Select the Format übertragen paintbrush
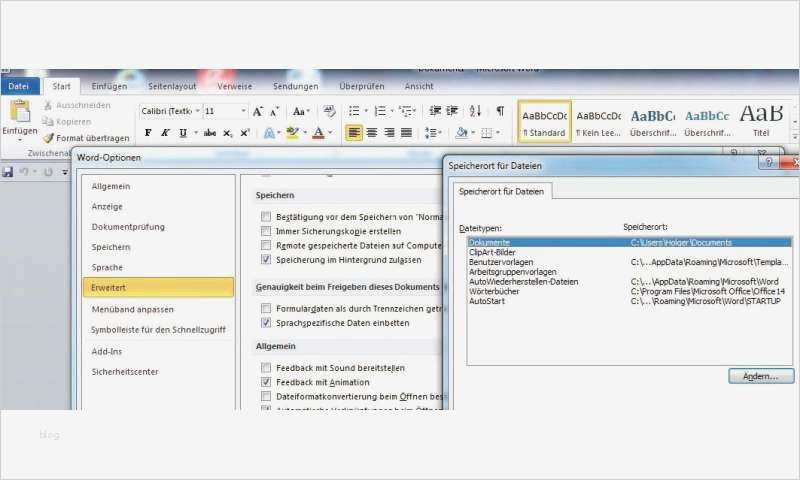 click(x=87, y=138)
